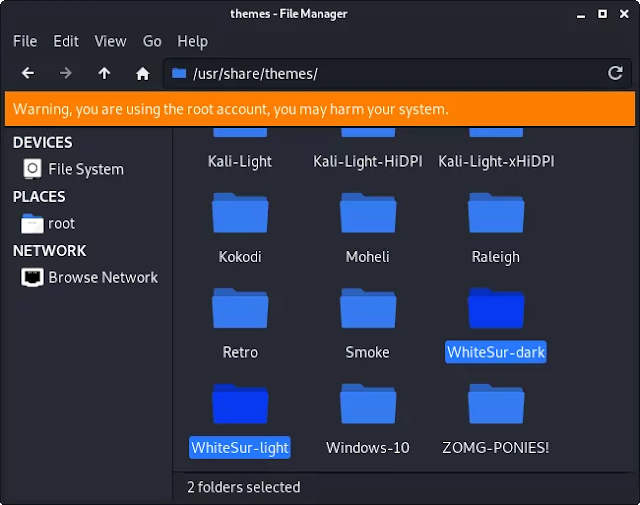
Task: Click the ZOMG-PONIES! folder name
Action: click(x=496, y=447)
